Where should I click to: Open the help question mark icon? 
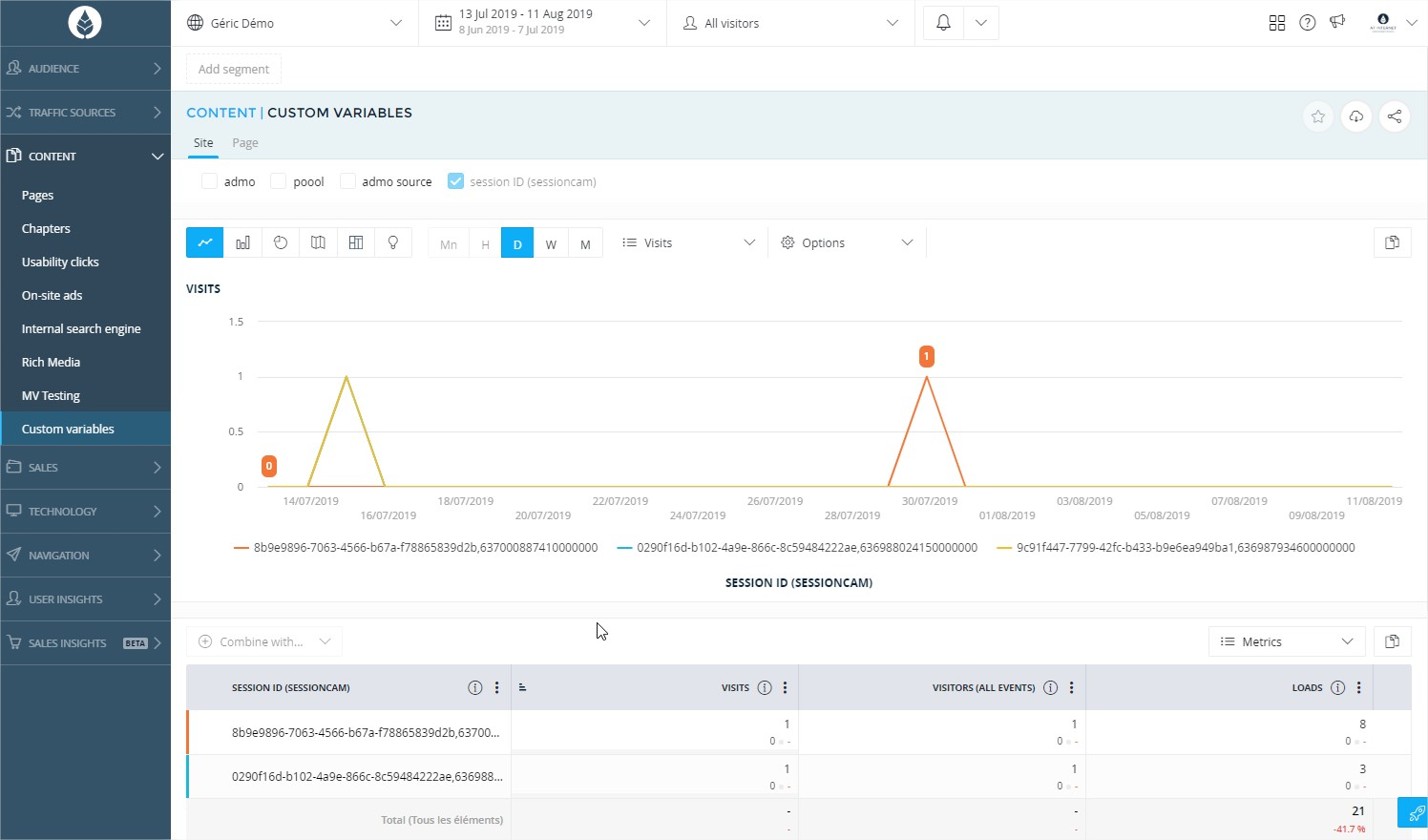[1307, 23]
